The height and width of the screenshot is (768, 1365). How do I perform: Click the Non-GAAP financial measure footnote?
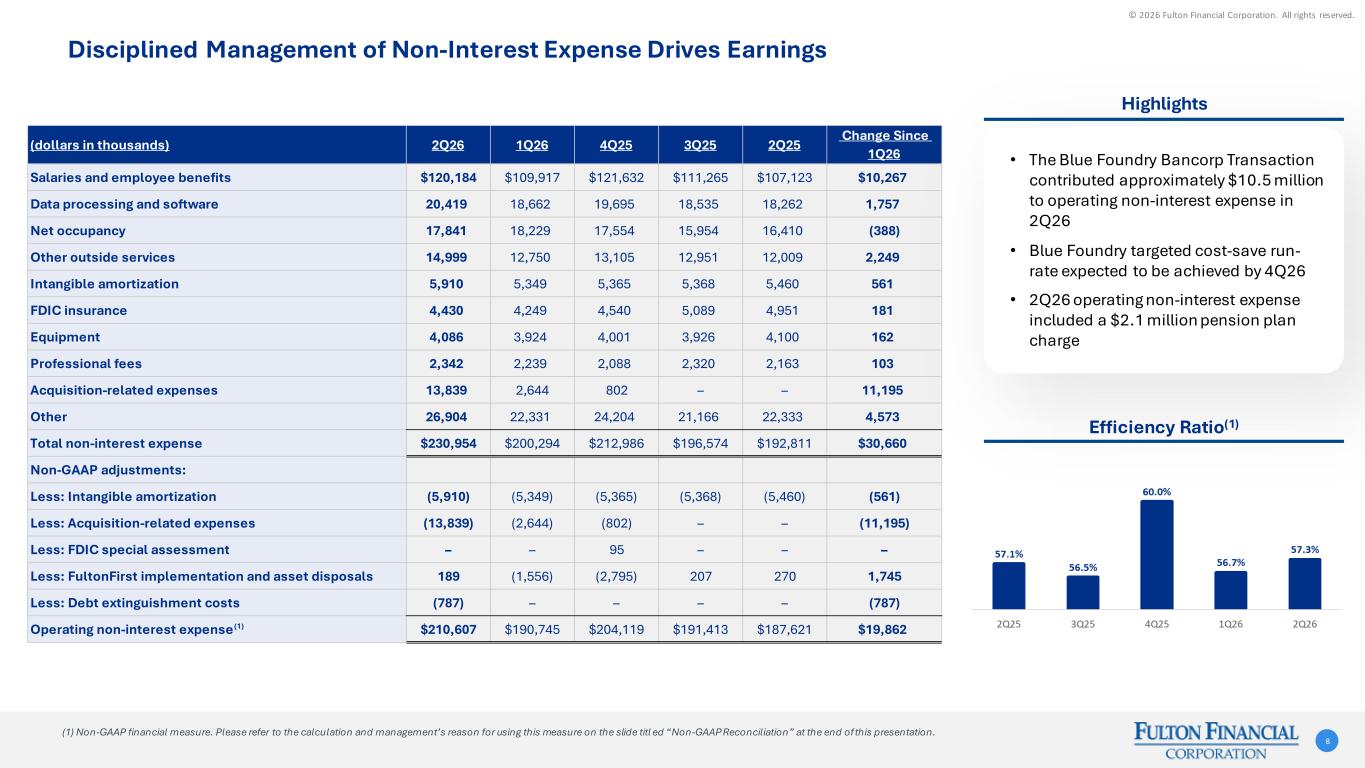[x=499, y=732]
